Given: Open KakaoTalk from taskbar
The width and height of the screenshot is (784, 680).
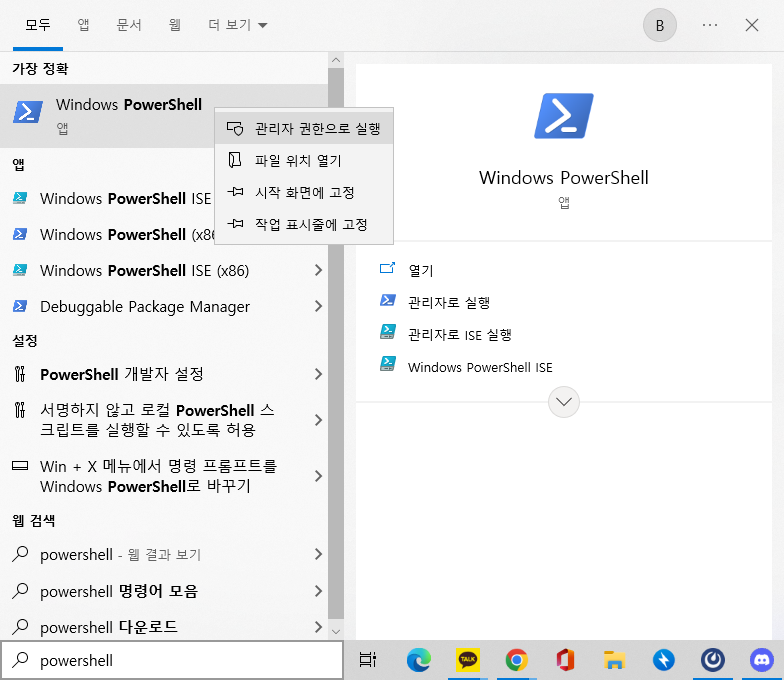Looking at the screenshot, I should (468, 660).
